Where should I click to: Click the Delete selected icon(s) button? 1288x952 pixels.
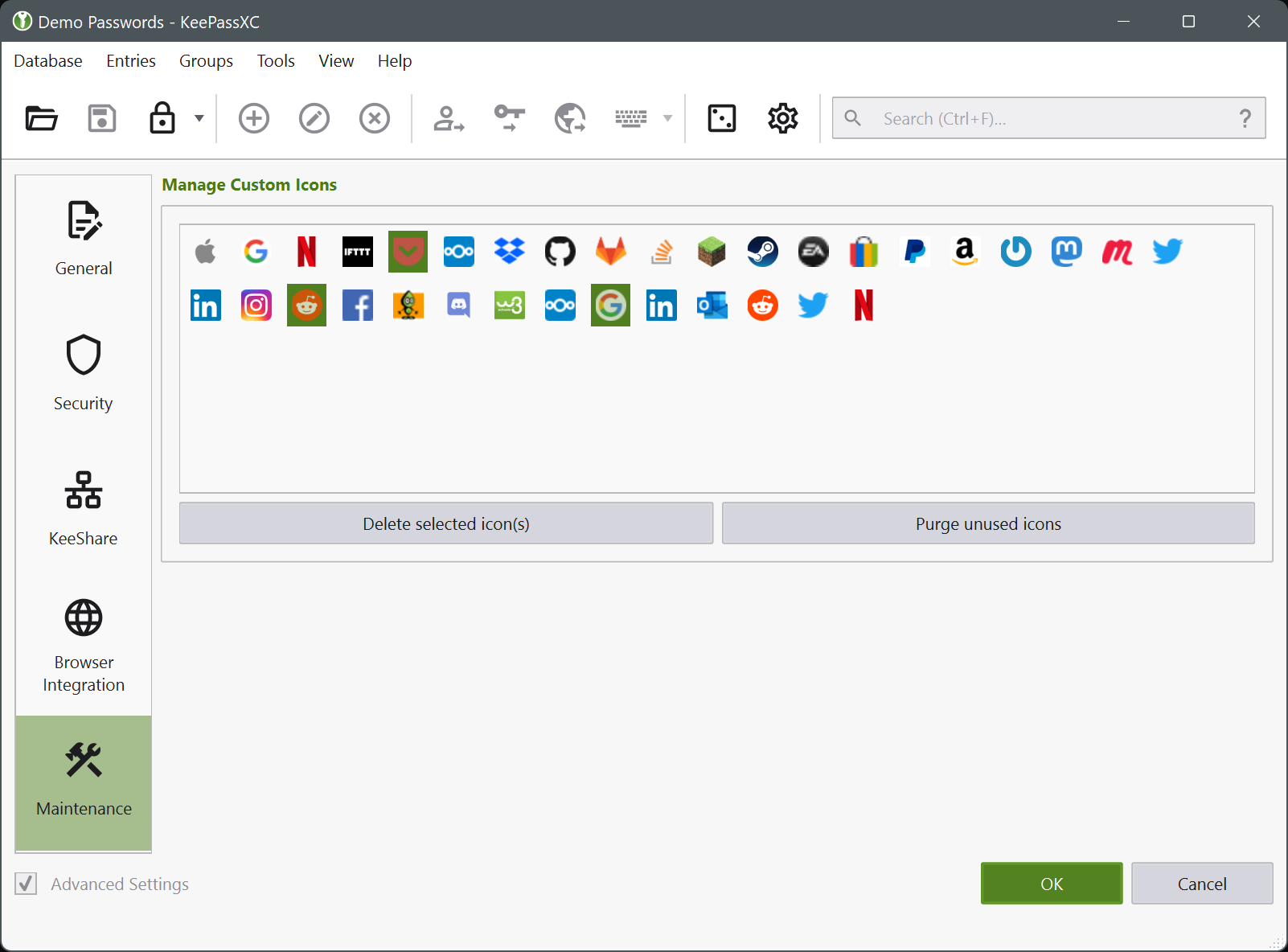click(445, 523)
